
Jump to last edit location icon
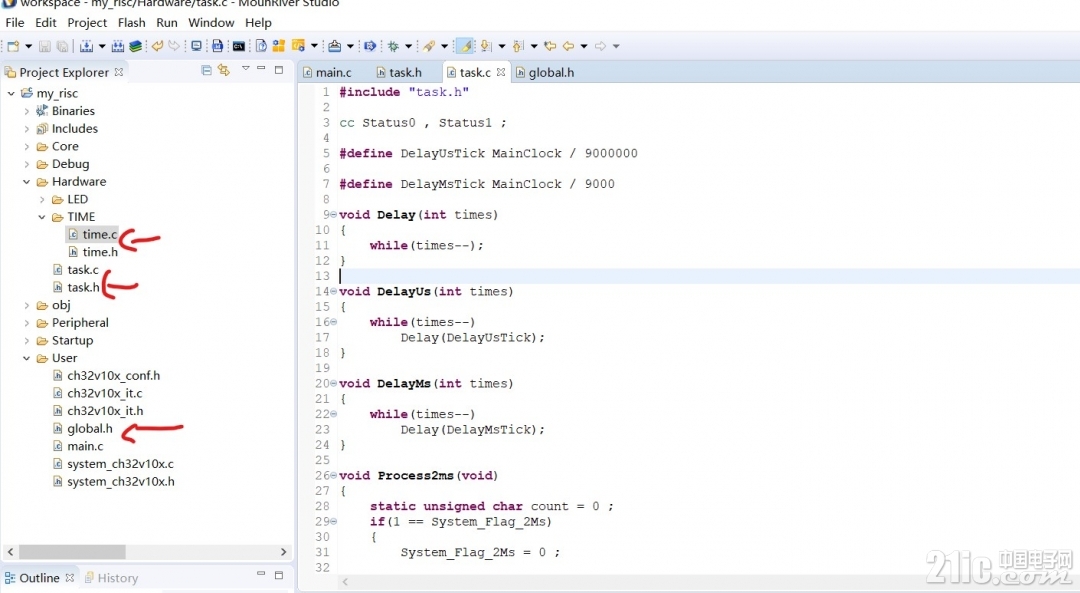(550, 46)
